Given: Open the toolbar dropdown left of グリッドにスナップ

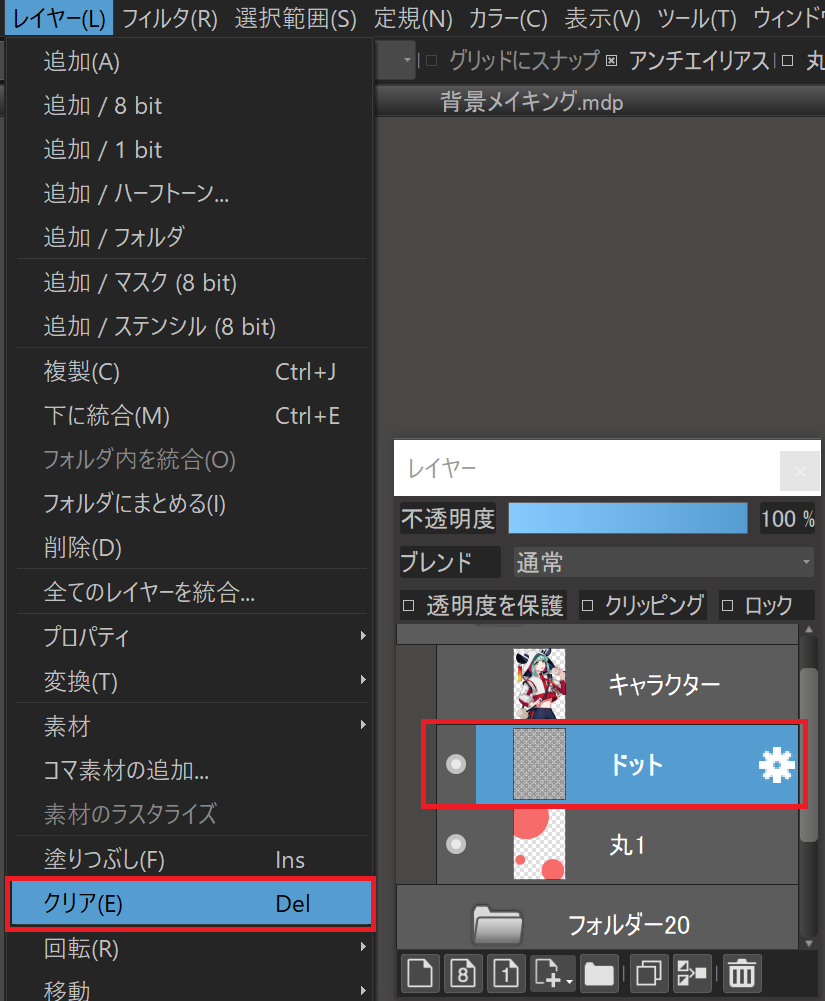Looking at the screenshot, I should (396, 61).
